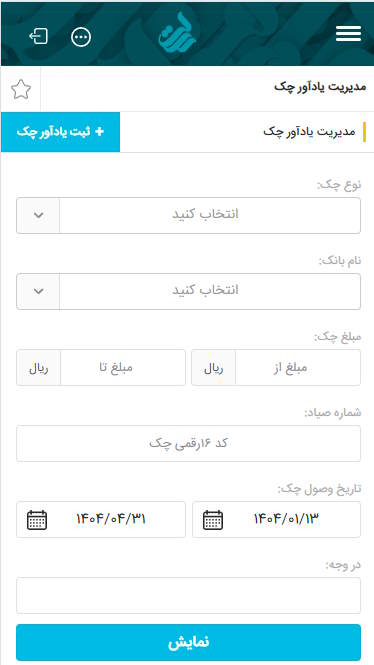Expand chevron arrow of نوع چک selector
The width and height of the screenshot is (374, 665).
[x=38, y=215]
